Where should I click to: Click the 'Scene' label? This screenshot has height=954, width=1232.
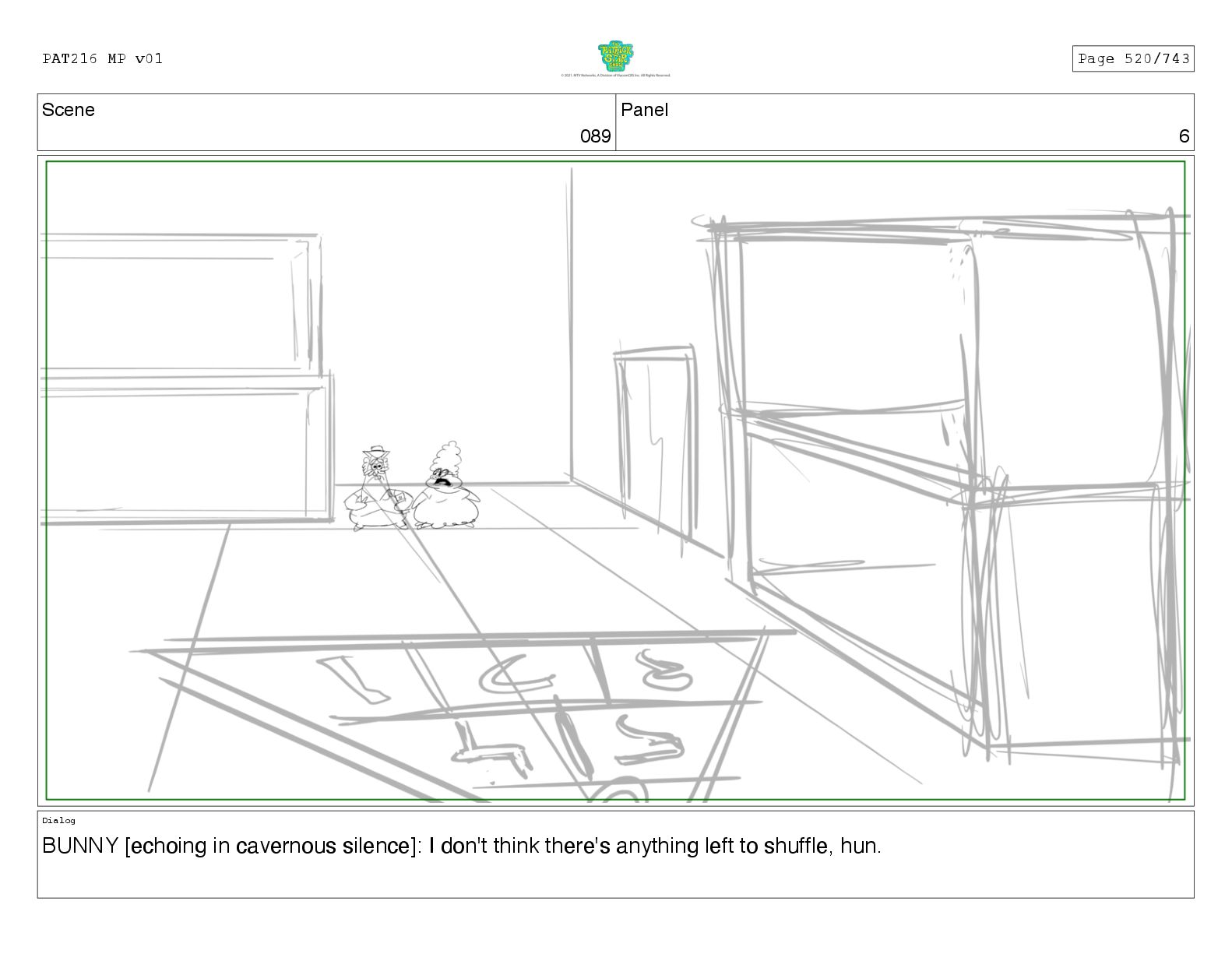[69, 110]
